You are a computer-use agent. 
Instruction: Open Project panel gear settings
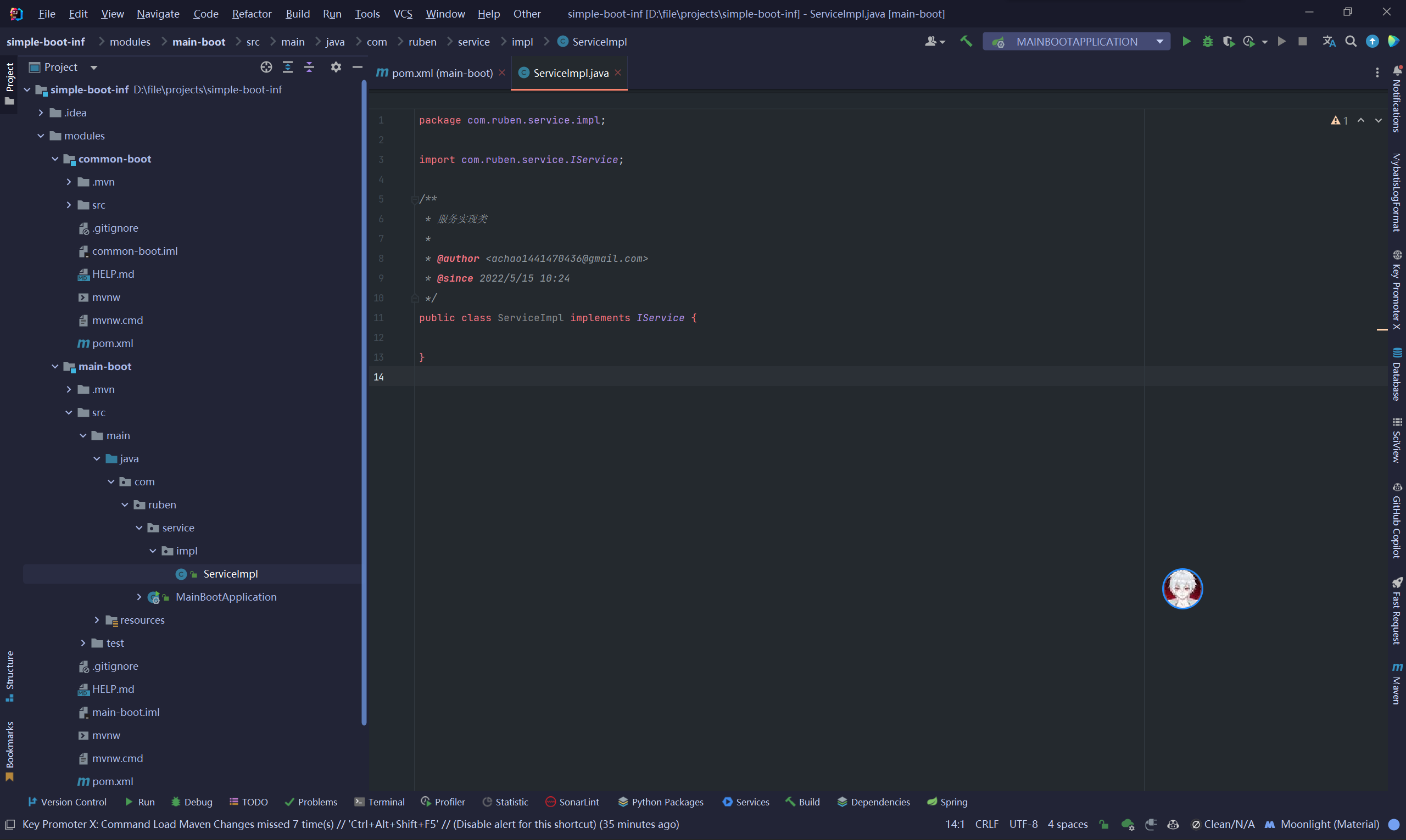pos(336,67)
